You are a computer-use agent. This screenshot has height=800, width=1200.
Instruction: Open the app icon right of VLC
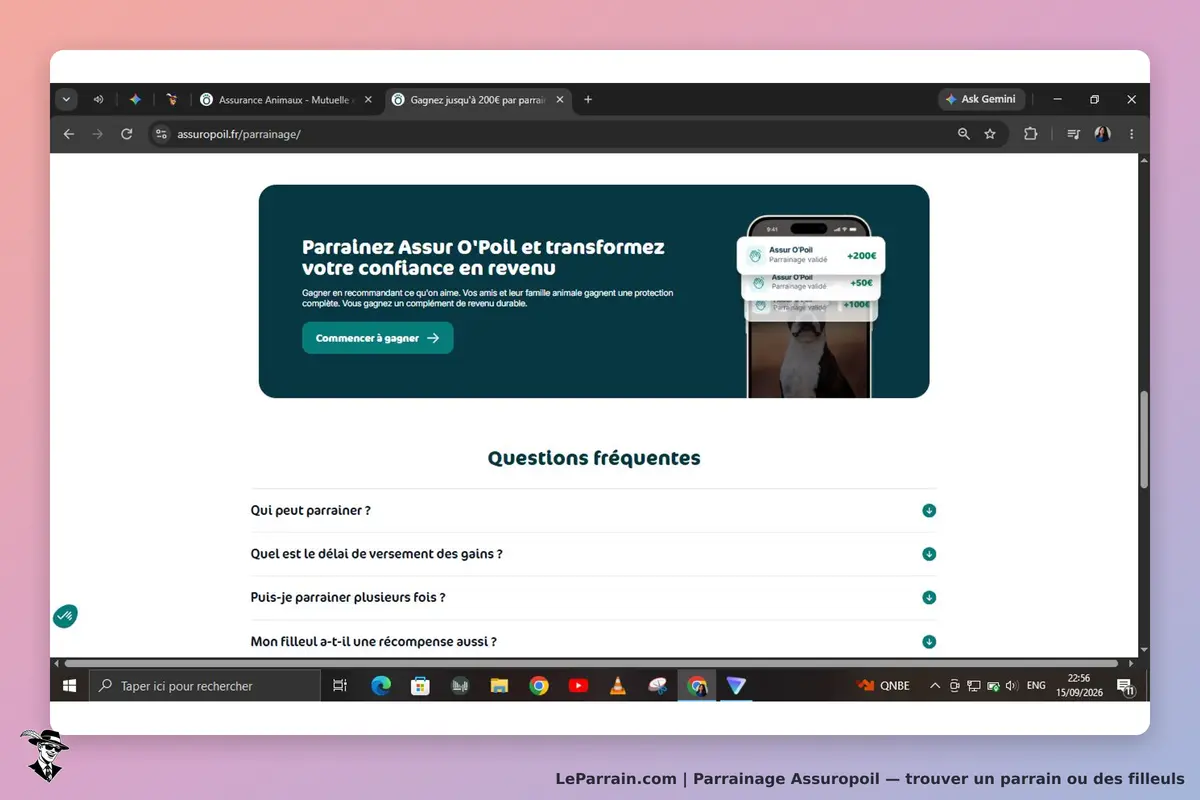[657, 686]
